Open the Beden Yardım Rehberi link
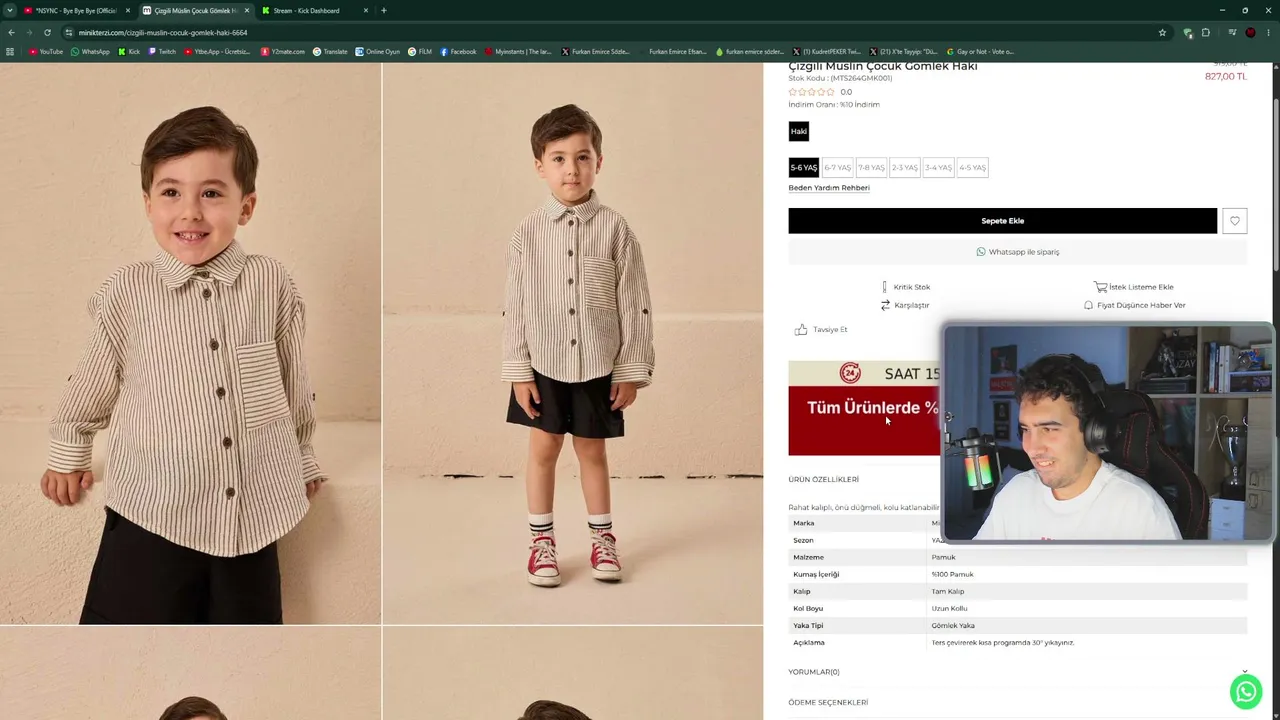 tap(829, 188)
